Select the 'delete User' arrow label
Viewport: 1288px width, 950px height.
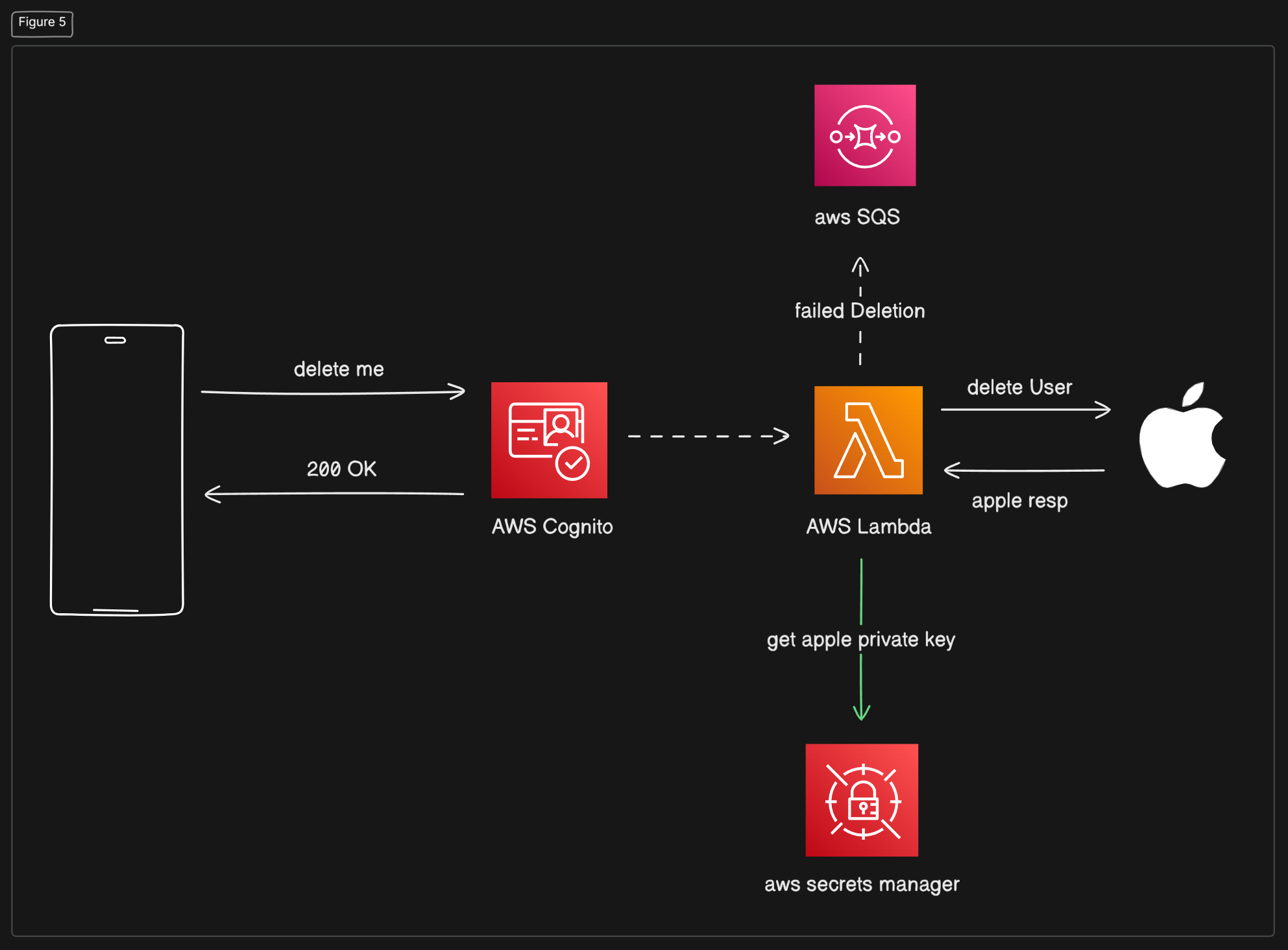coord(1019,387)
